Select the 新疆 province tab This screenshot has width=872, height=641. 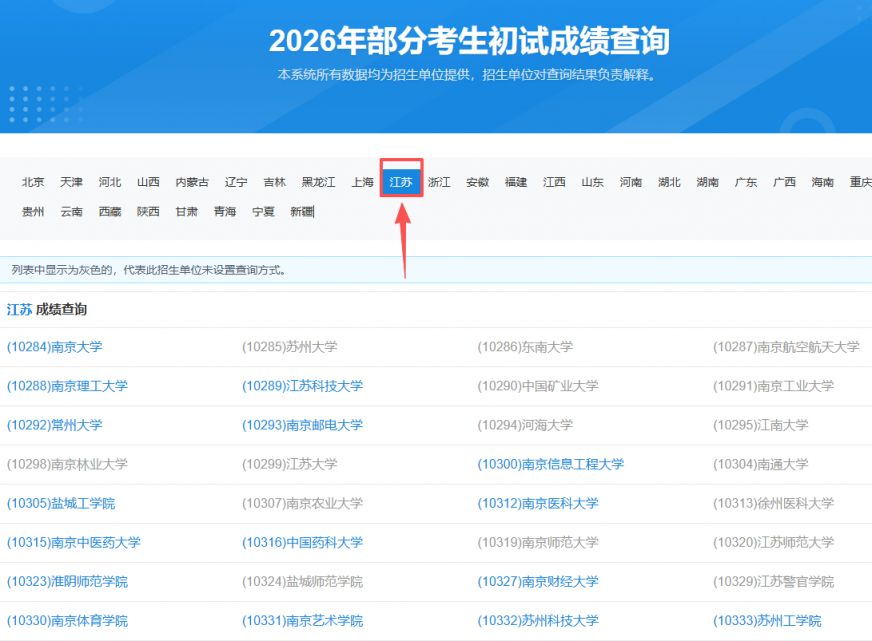click(301, 211)
